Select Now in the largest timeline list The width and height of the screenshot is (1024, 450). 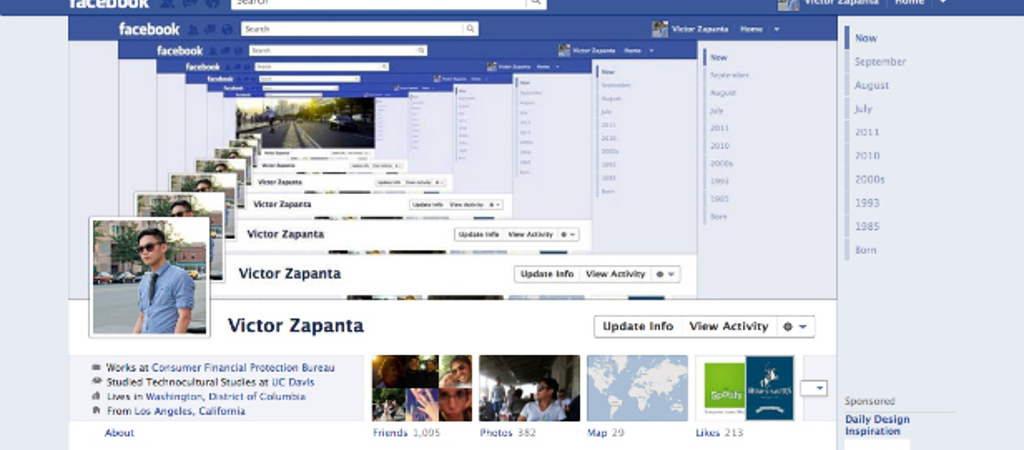[x=866, y=38]
